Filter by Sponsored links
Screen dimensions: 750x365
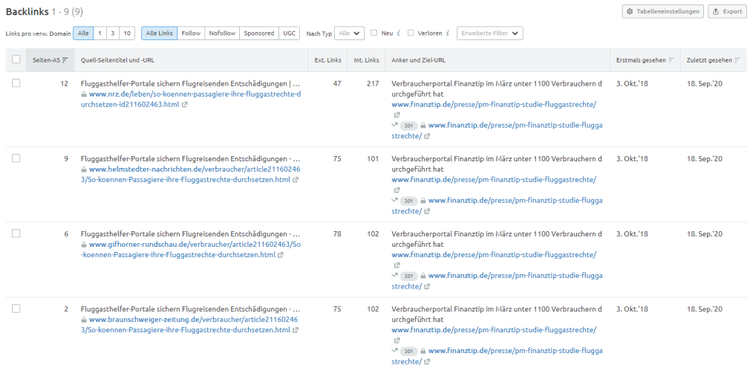259,33
